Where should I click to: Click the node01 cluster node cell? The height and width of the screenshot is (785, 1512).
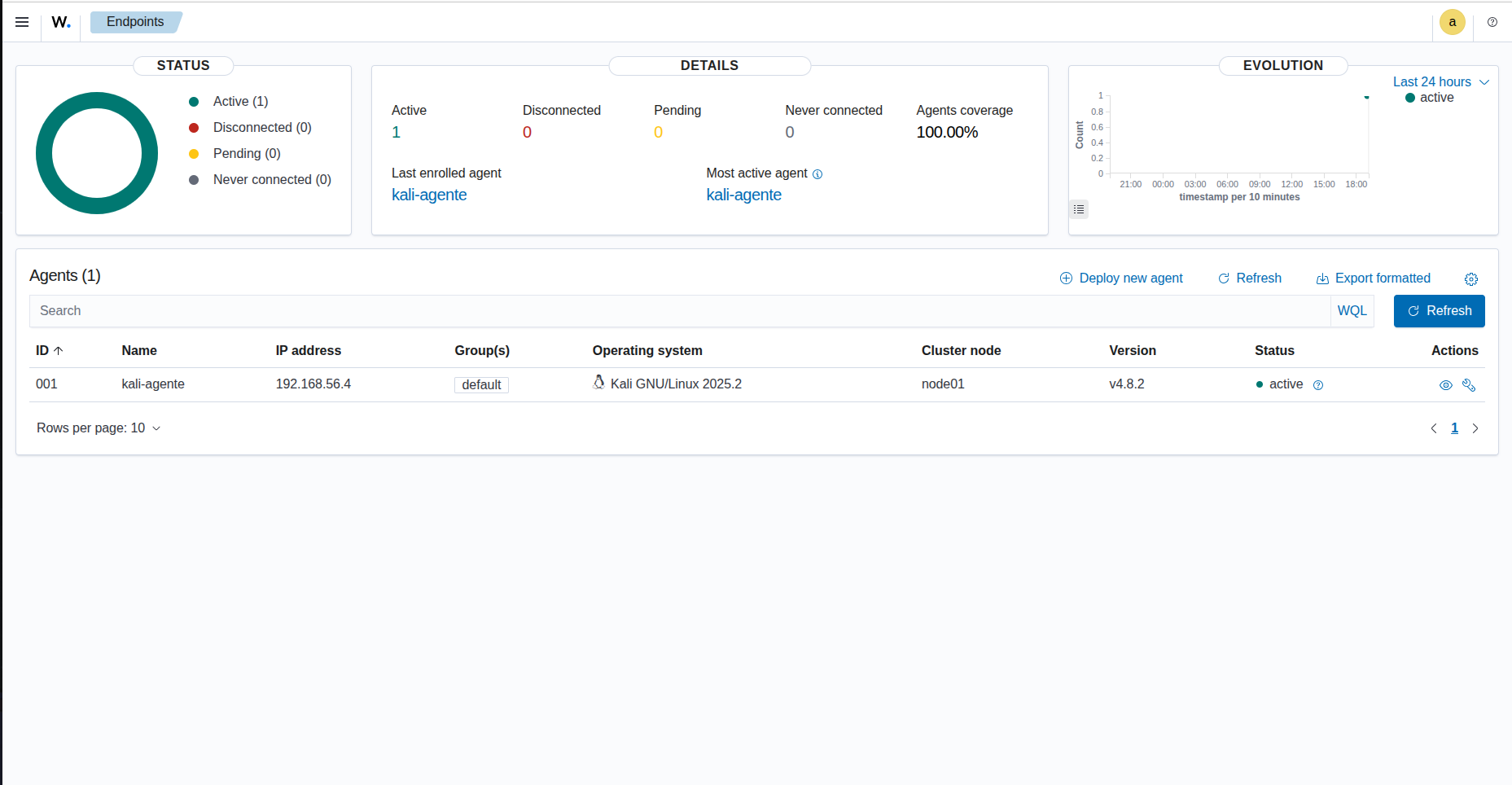tap(943, 384)
